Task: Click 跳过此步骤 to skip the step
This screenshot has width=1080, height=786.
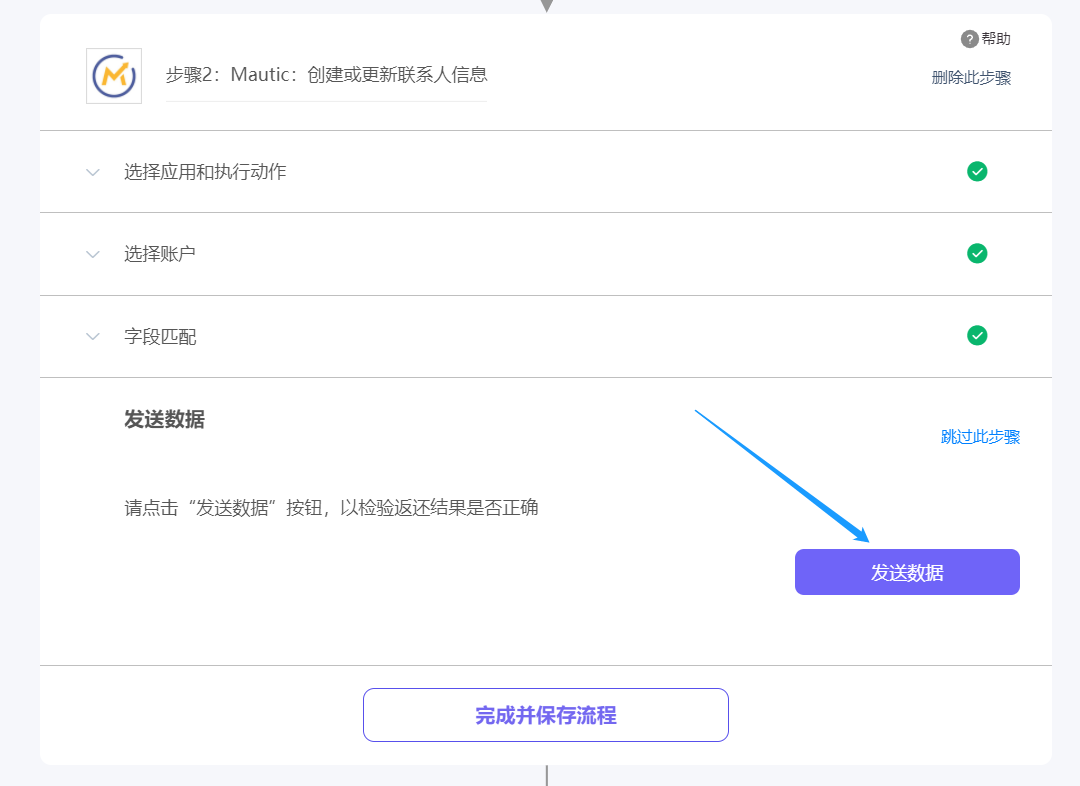Action: point(980,437)
